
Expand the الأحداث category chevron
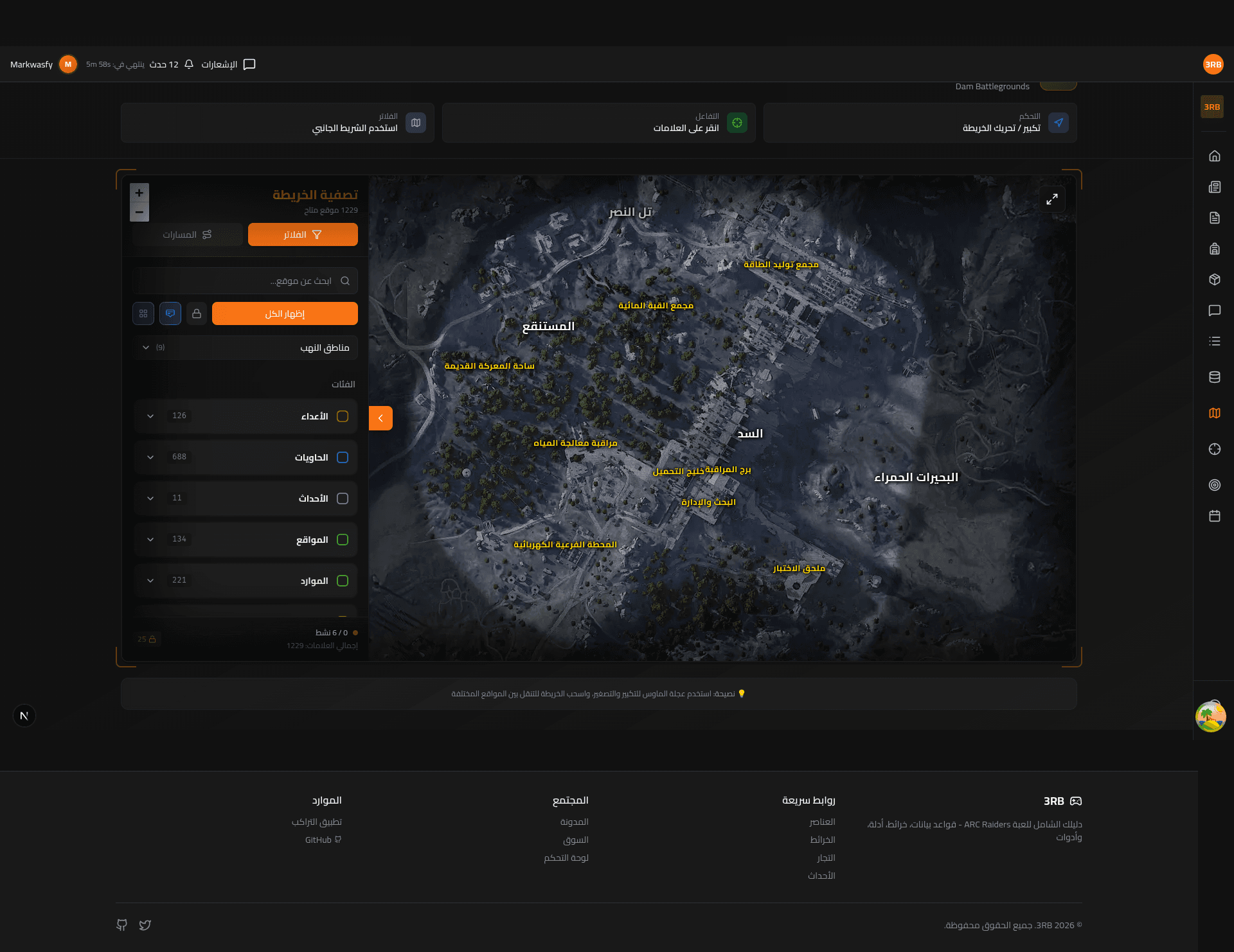point(150,498)
